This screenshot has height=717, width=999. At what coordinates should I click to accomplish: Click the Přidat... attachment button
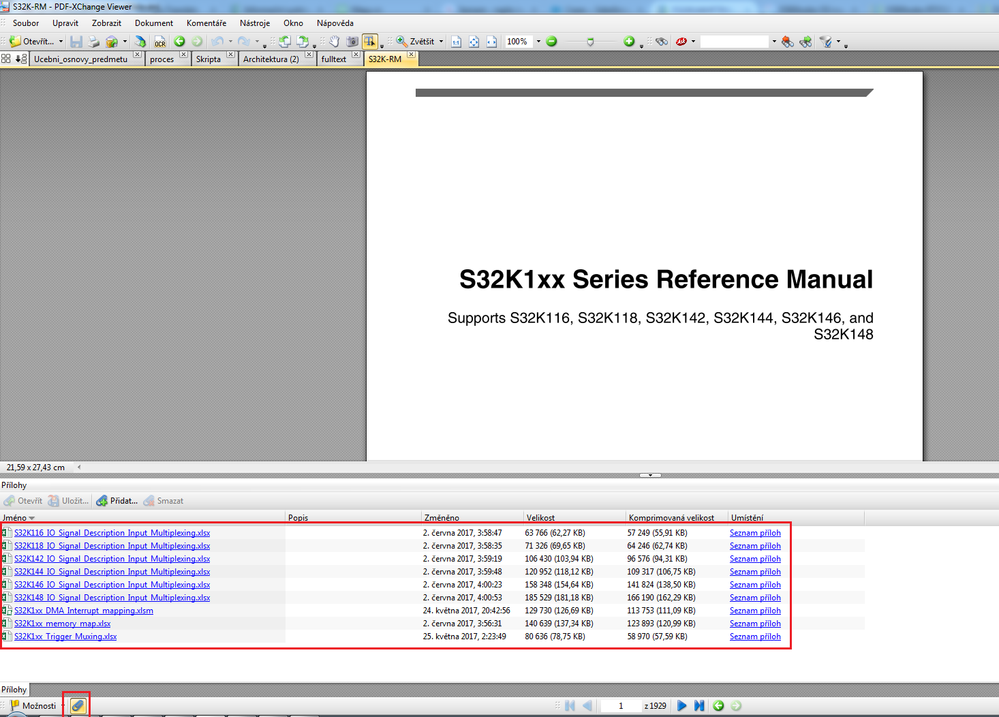pyautogui.click(x=117, y=501)
